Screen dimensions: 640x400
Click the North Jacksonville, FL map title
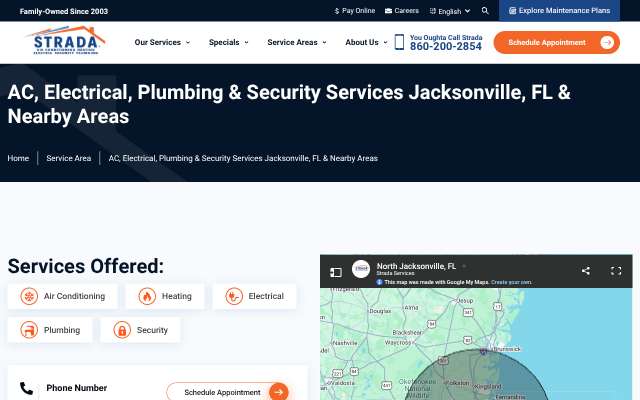pos(416,266)
